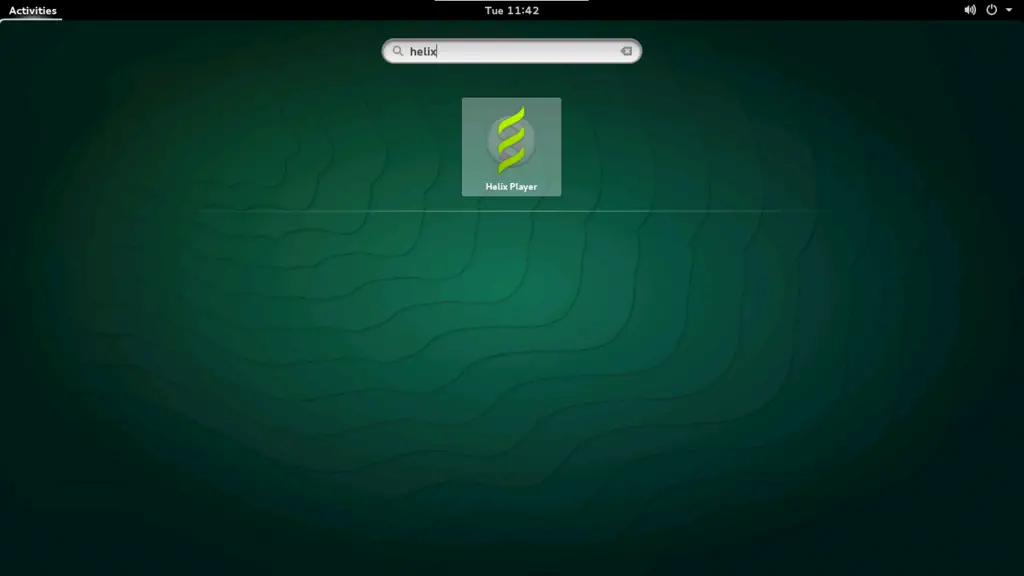Expand the system menu dropdown arrow

1009,10
